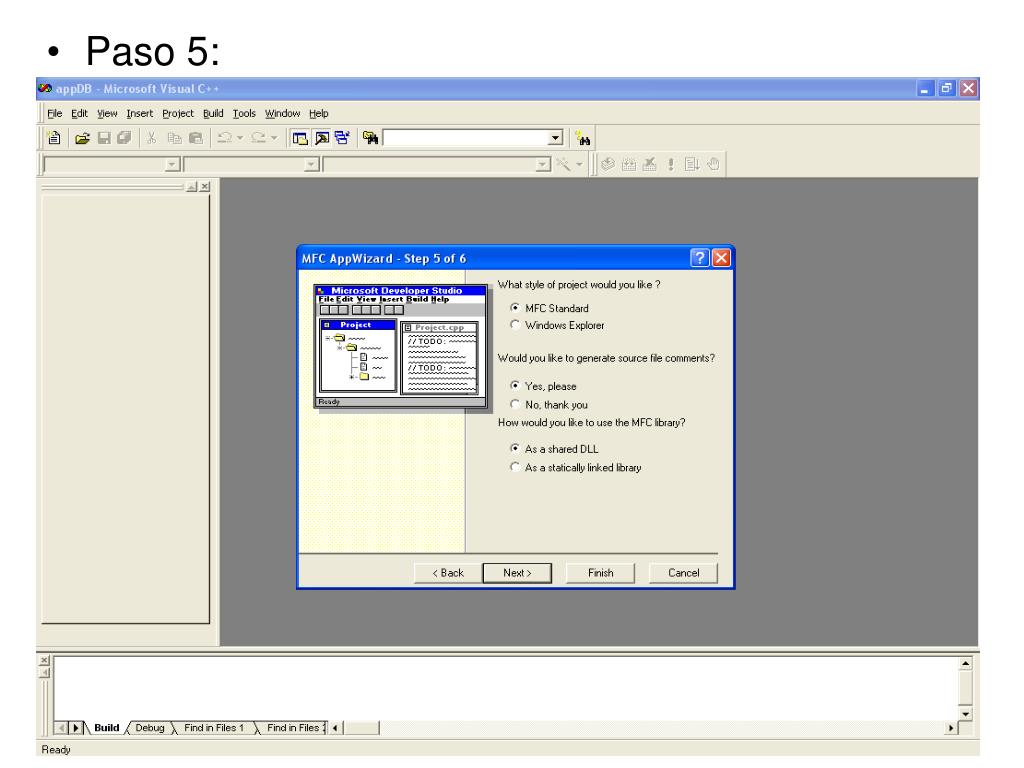Click the output pane horizontal scroll-right arrow
This screenshot has width=1024, height=768.
pos(951,728)
